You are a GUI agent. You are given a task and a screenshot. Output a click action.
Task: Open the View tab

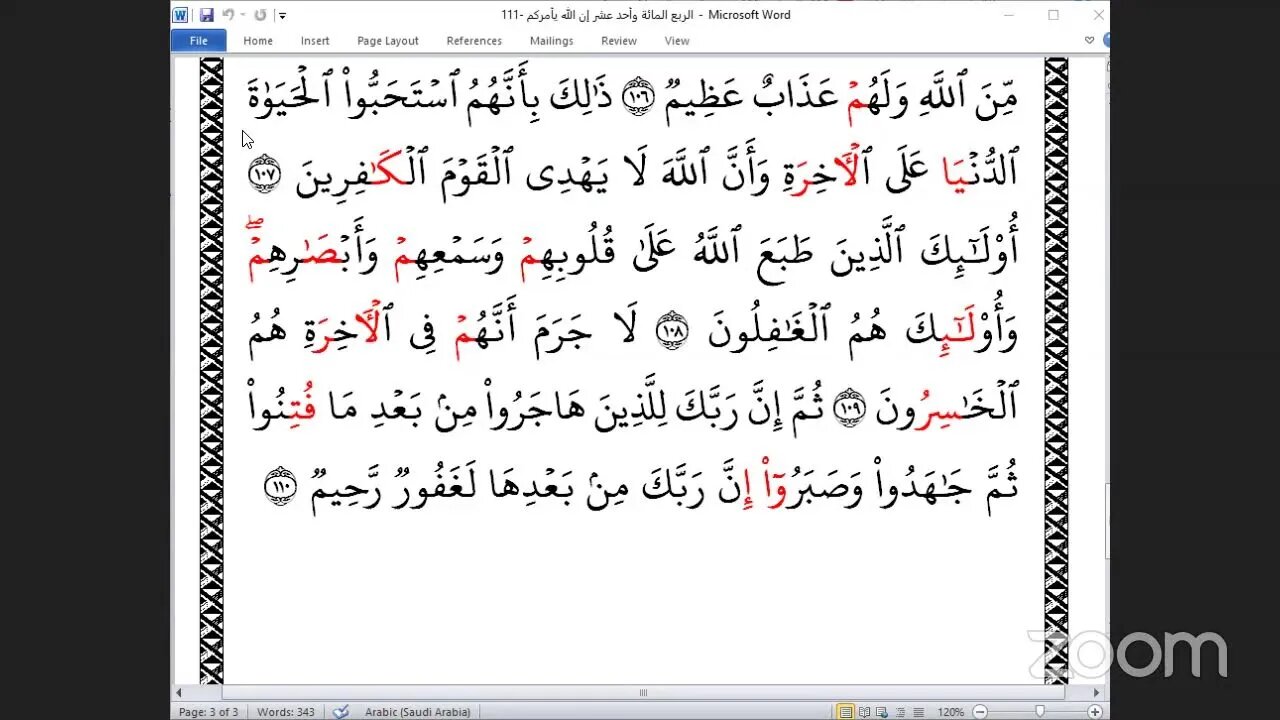coord(677,41)
